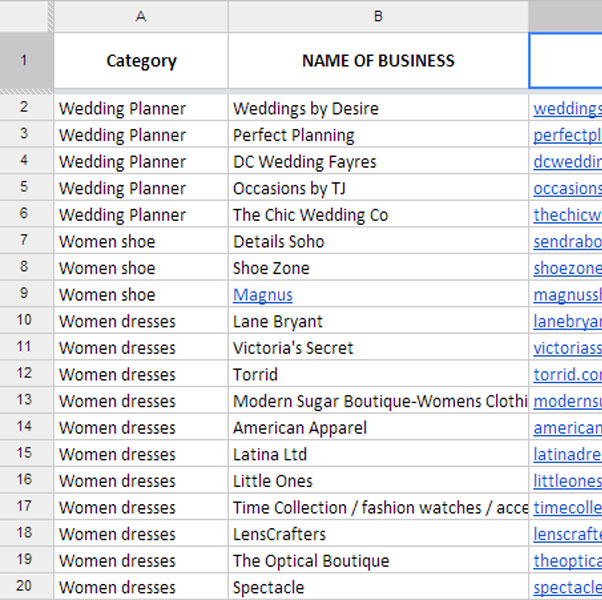Click the Modern Sugar Boutique cell
Viewport: 602px width, 600px height.
378,401
